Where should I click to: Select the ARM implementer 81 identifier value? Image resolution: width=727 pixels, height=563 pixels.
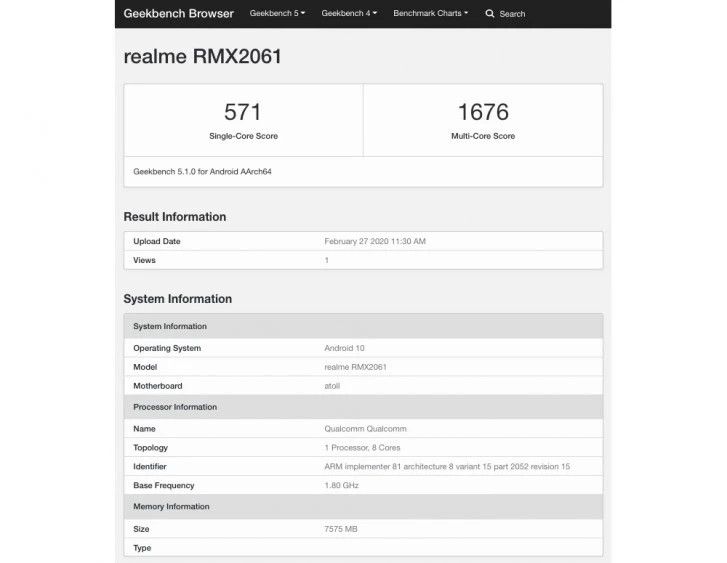(447, 467)
